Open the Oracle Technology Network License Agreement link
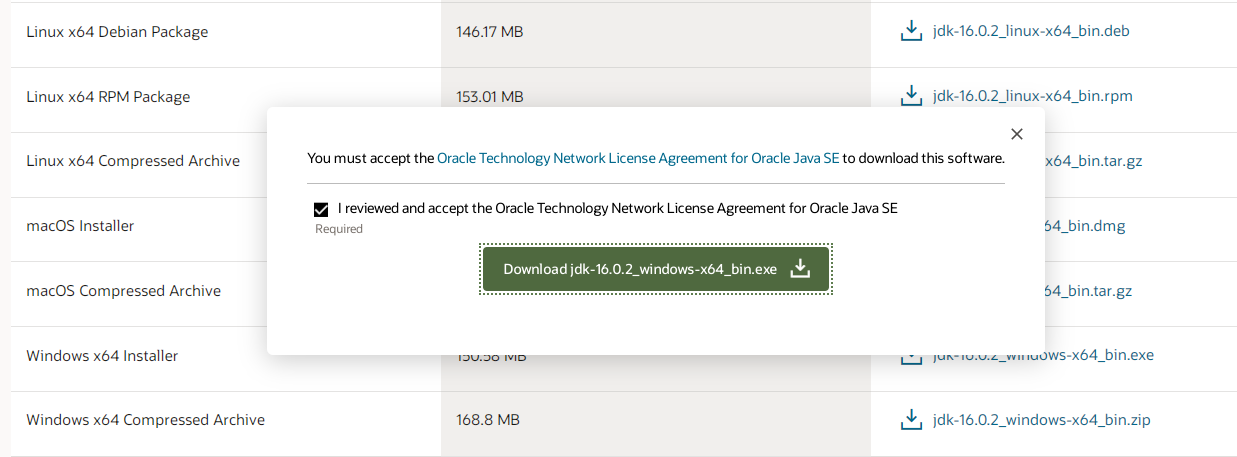 [x=638, y=158]
